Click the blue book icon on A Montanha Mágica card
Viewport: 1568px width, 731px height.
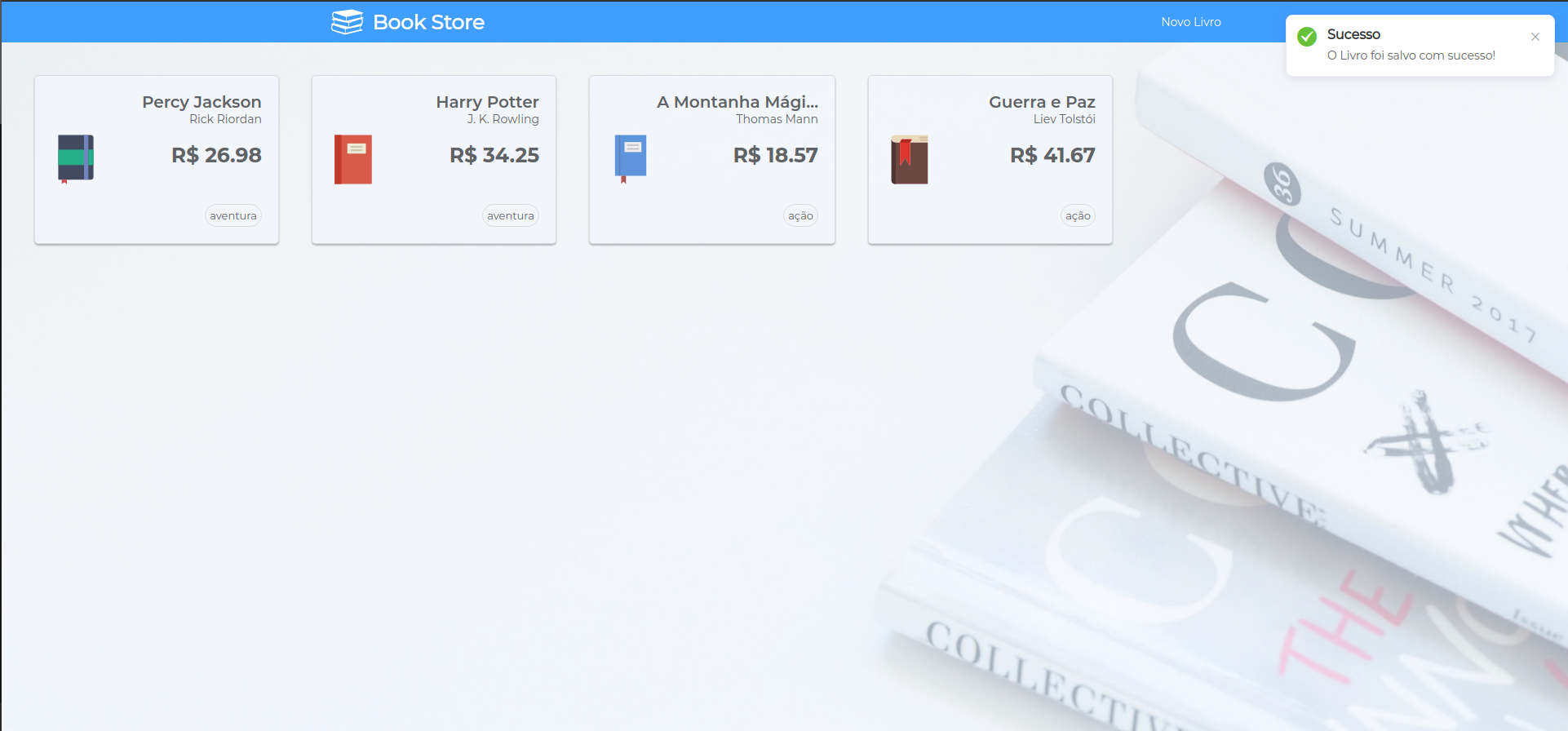631,159
